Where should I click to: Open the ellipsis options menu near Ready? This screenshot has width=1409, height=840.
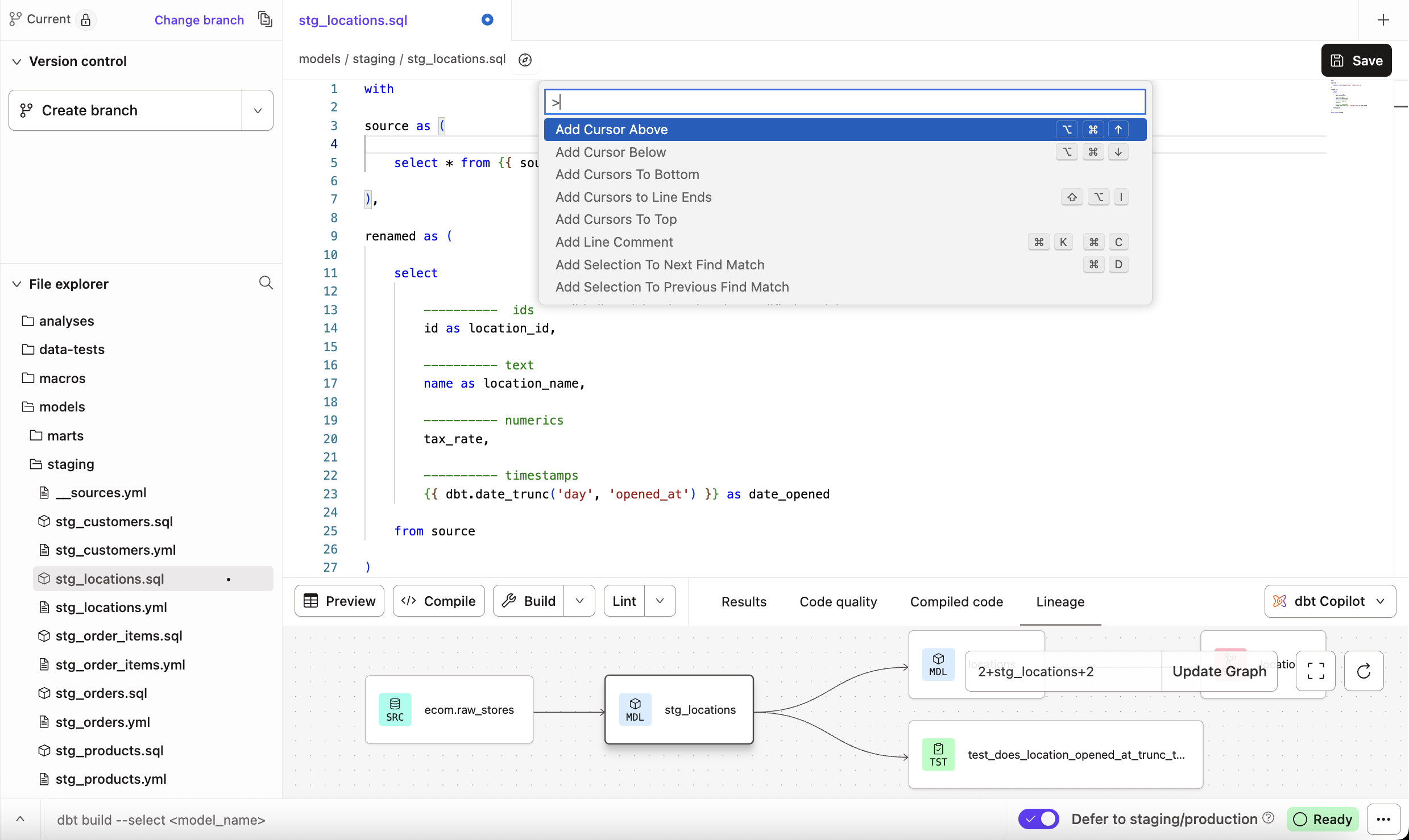point(1385,819)
